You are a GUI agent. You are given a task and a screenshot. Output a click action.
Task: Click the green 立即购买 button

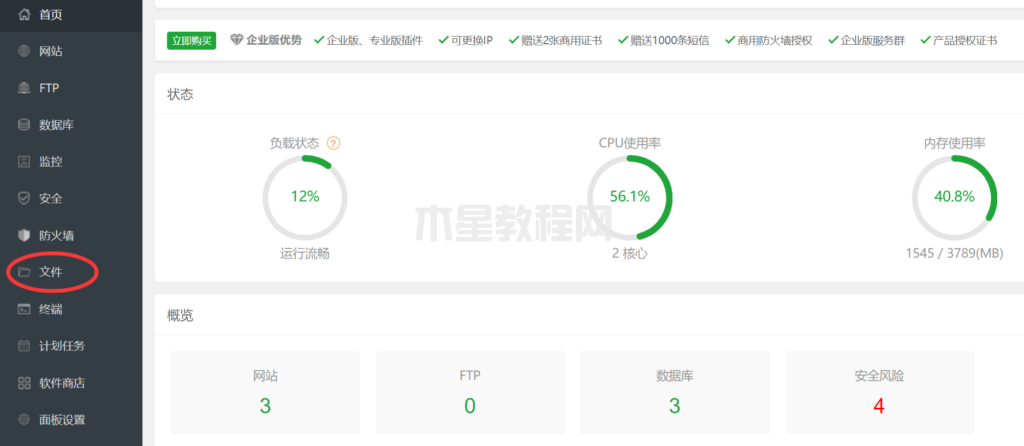point(191,40)
